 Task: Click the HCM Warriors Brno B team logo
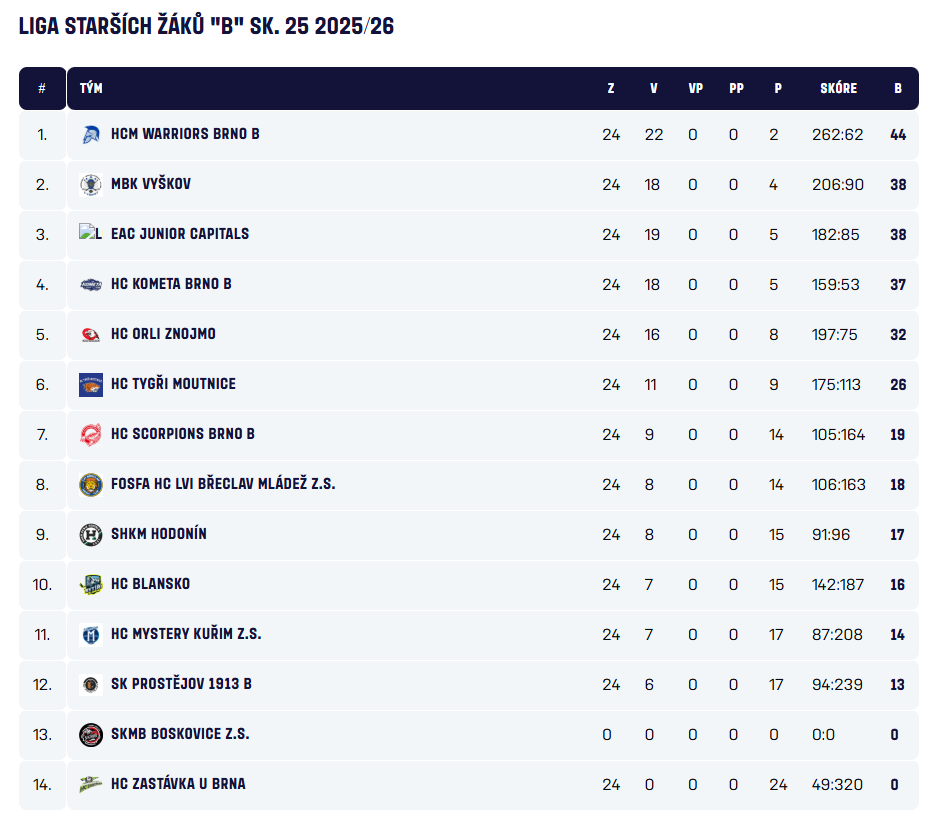pyautogui.click(x=91, y=134)
